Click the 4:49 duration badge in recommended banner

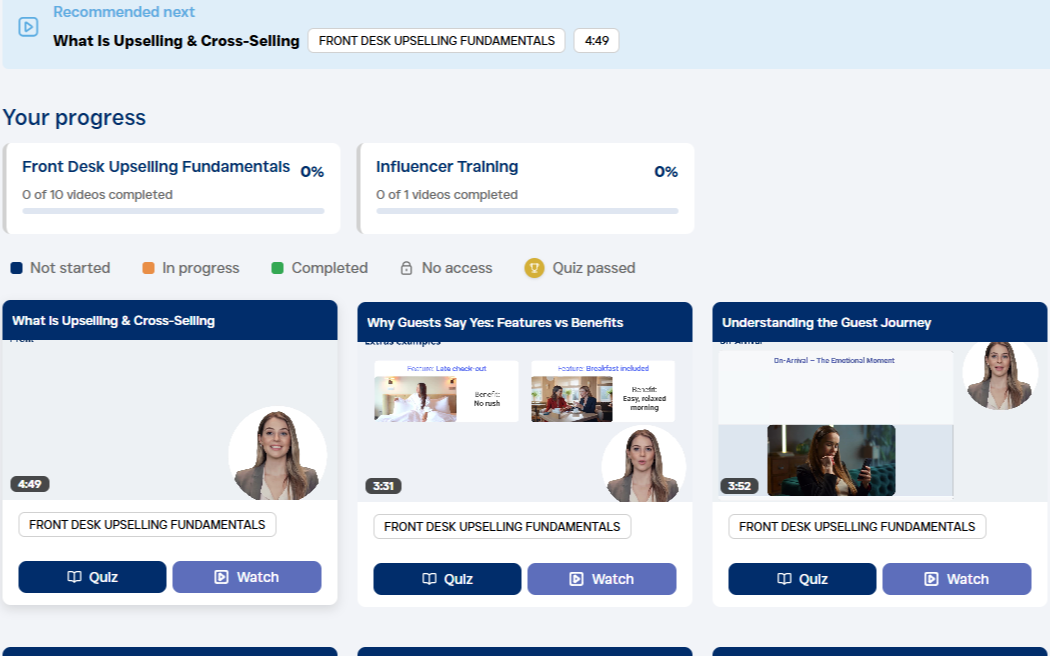pos(597,41)
